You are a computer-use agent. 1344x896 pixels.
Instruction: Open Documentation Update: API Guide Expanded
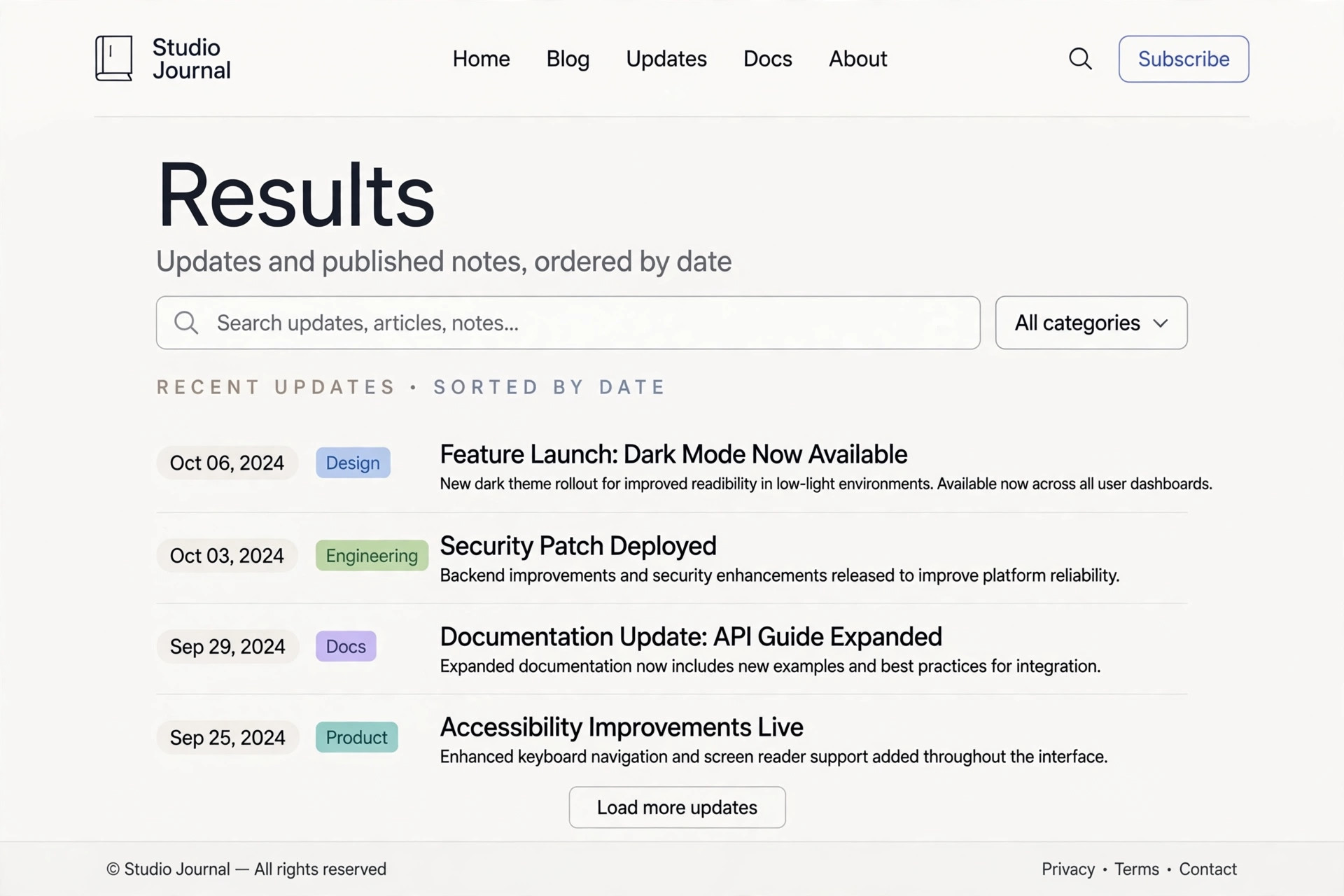click(691, 637)
